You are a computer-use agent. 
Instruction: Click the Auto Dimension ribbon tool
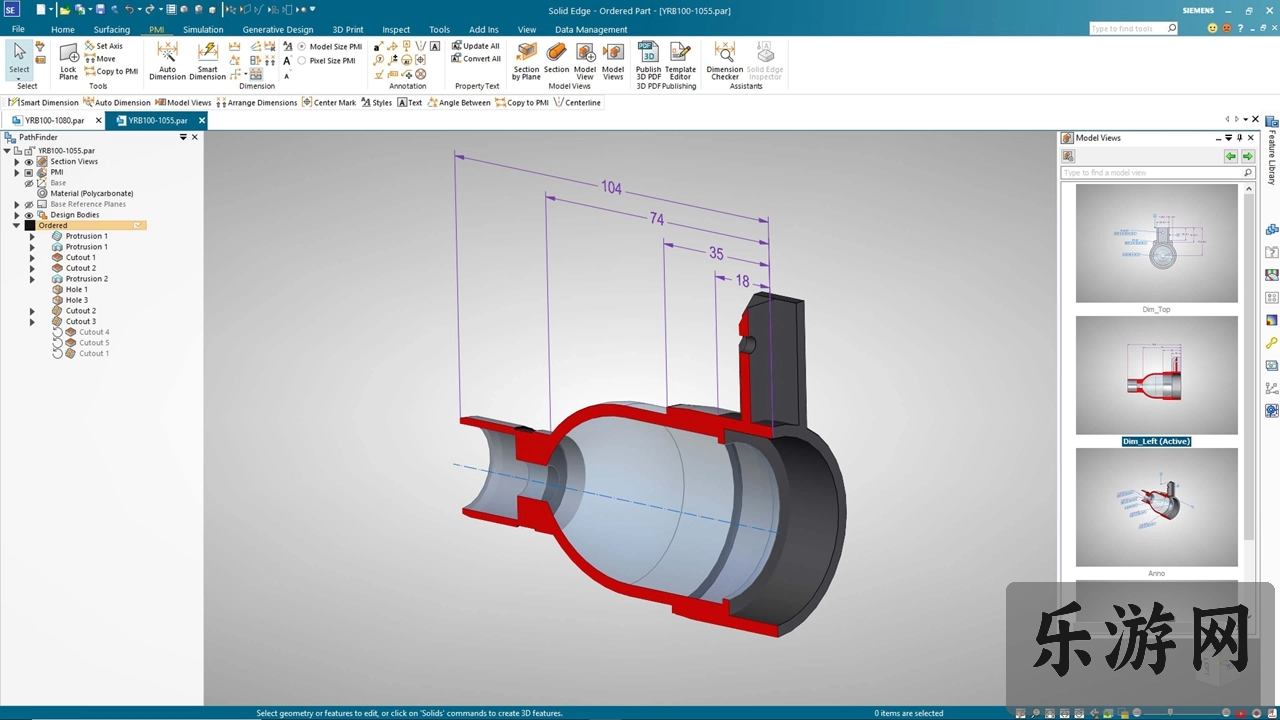(x=167, y=61)
